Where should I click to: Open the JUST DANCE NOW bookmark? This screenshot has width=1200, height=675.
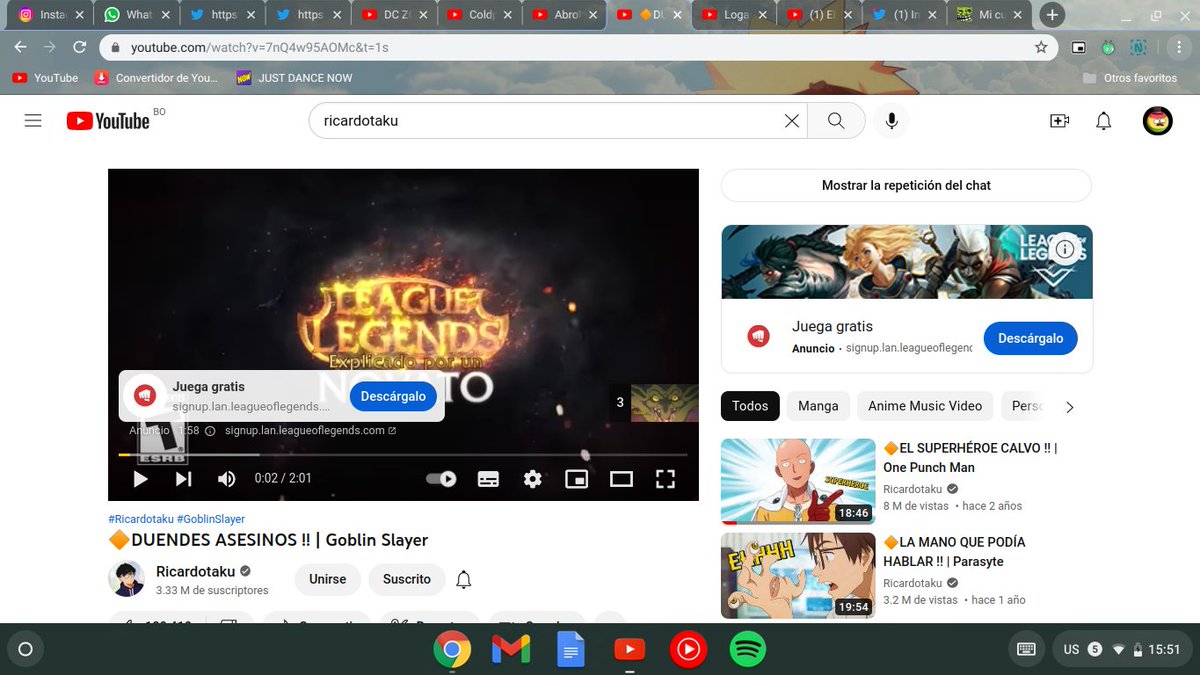[294, 77]
